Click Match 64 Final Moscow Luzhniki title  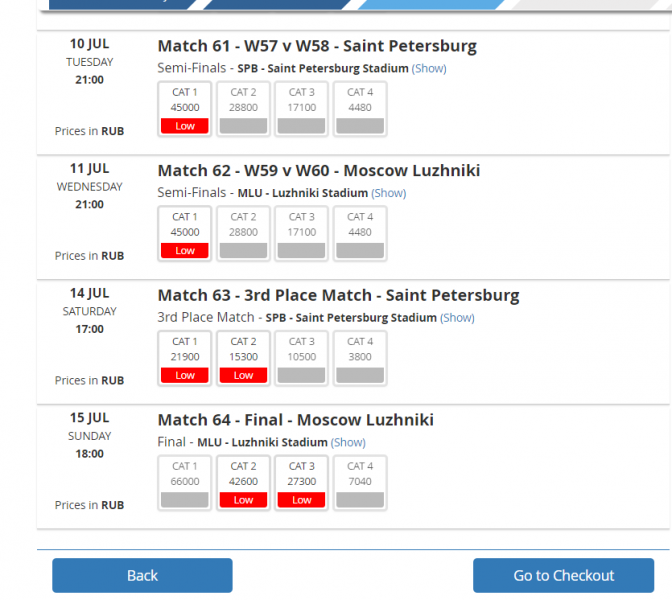295,420
